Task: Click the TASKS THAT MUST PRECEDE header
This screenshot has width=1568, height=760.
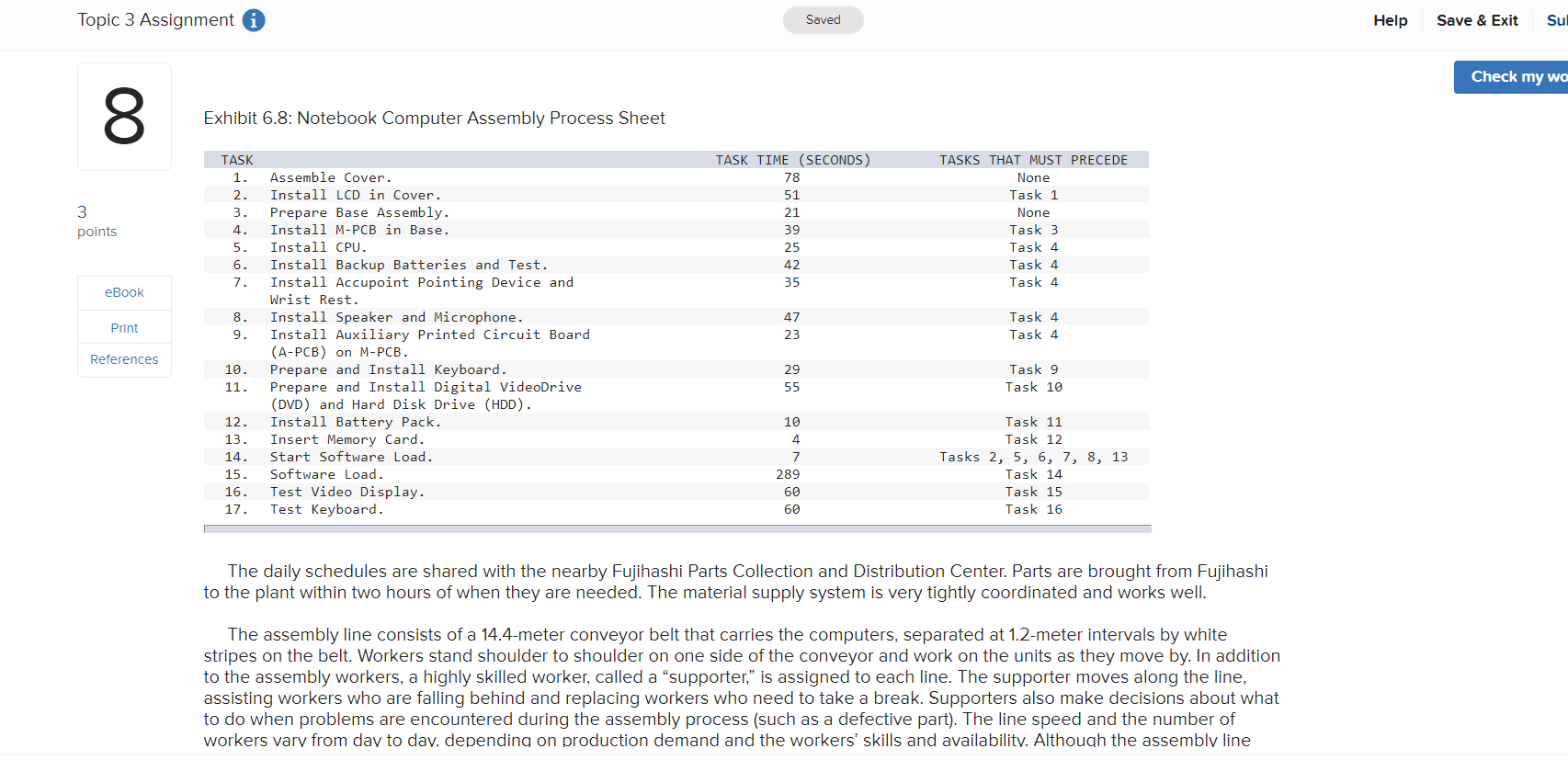Action: coord(1033,160)
